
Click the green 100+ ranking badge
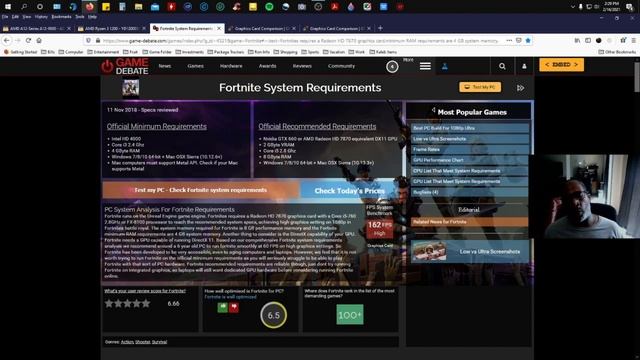coord(350,315)
